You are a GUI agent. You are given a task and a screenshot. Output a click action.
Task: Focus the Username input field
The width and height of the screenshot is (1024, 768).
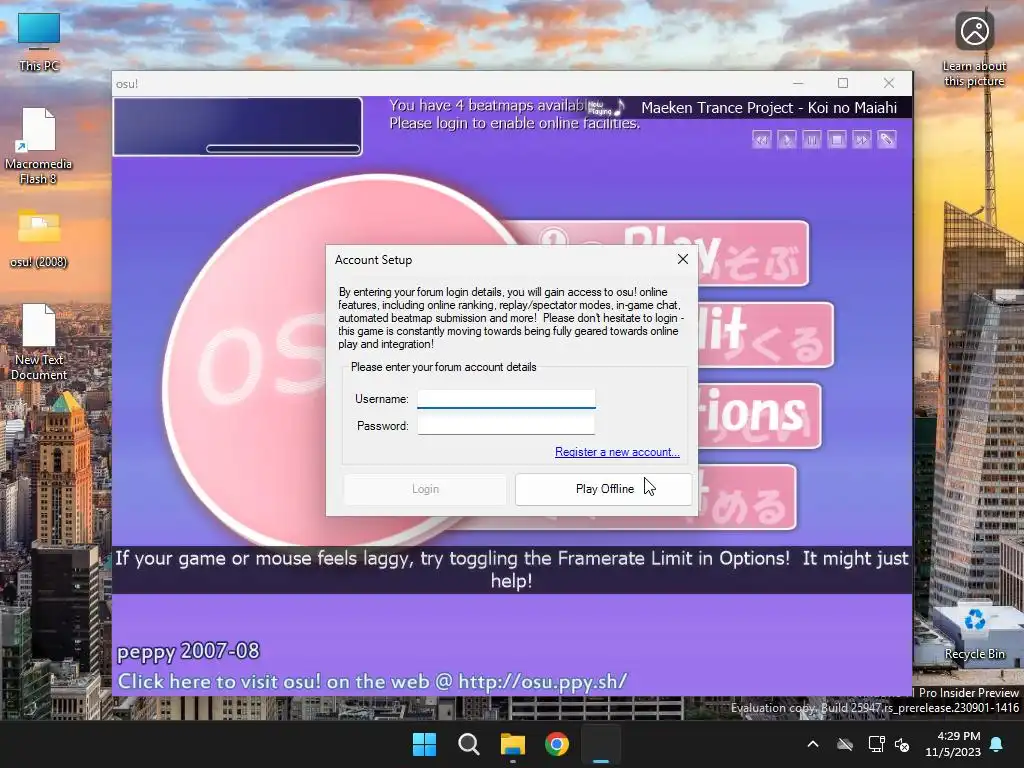pyautogui.click(x=506, y=398)
